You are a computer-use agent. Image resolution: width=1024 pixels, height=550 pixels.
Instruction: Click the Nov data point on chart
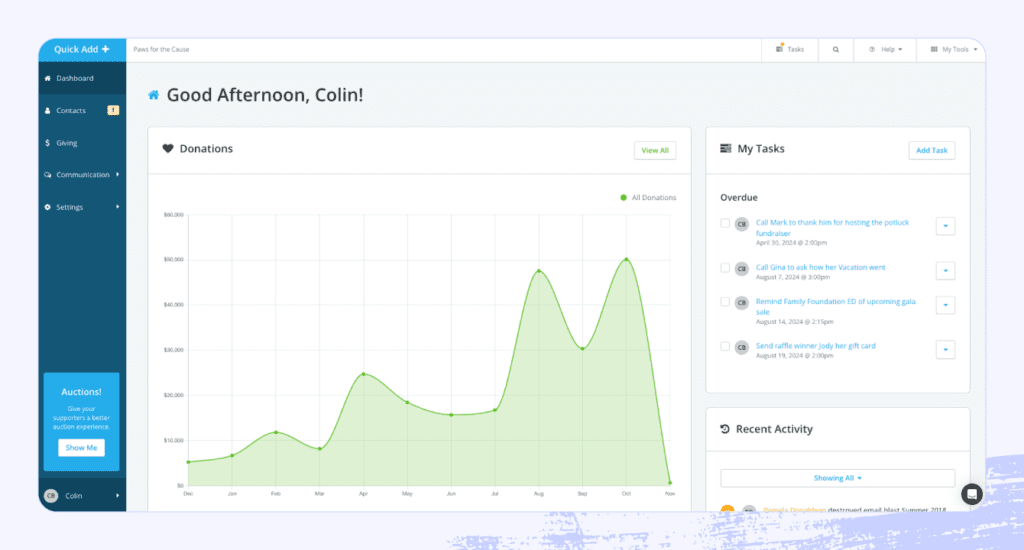click(670, 483)
